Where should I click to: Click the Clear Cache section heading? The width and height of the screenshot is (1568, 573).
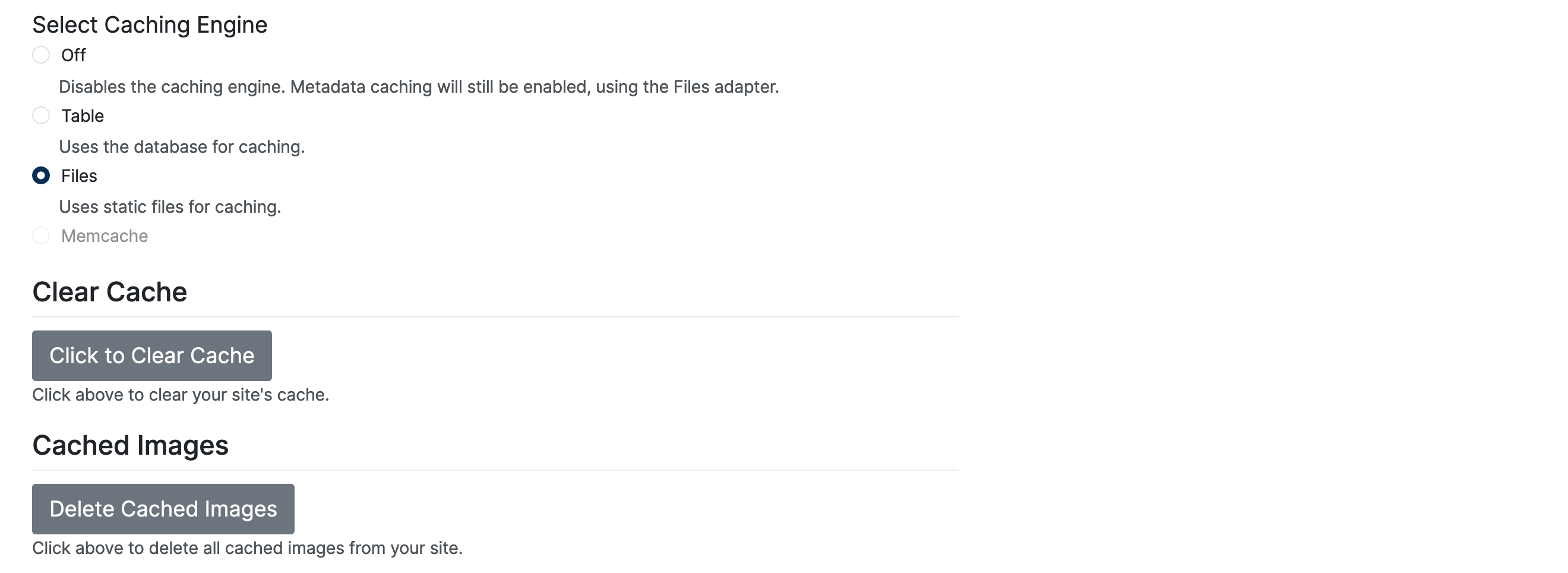[x=109, y=292]
